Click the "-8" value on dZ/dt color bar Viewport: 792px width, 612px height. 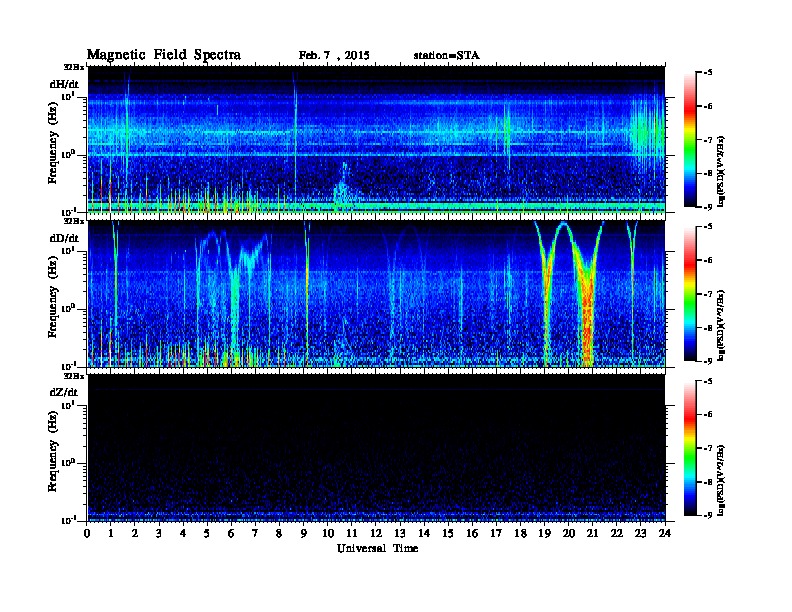tap(708, 482)
